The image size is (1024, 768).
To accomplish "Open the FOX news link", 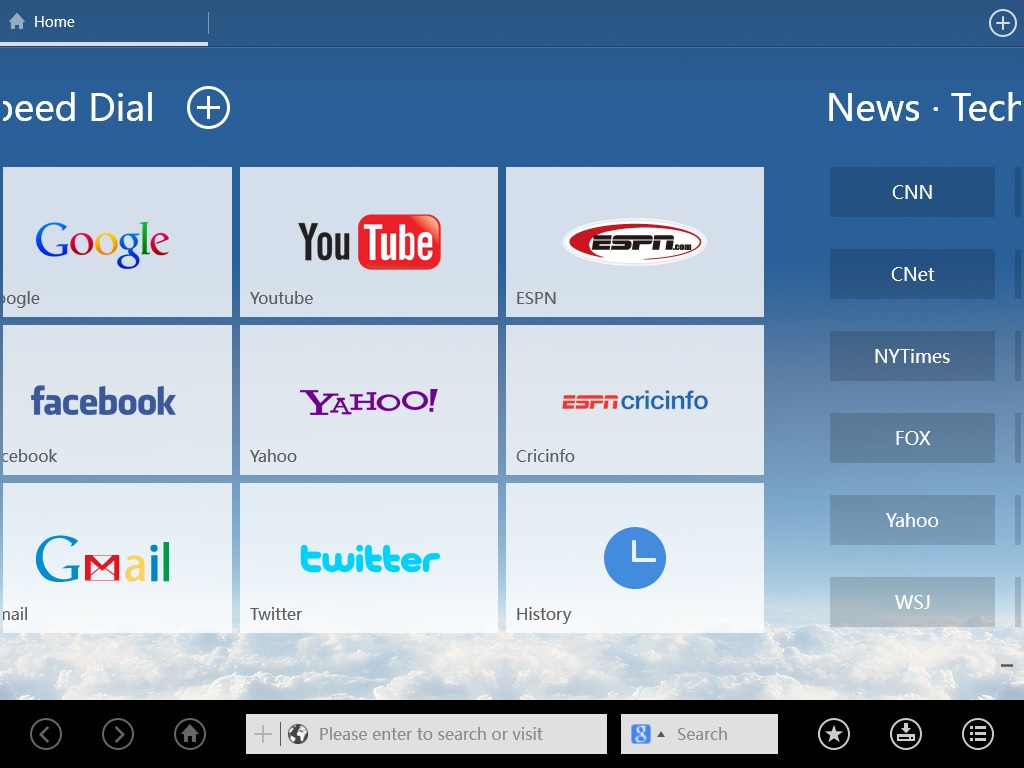I will coord(912,438).
